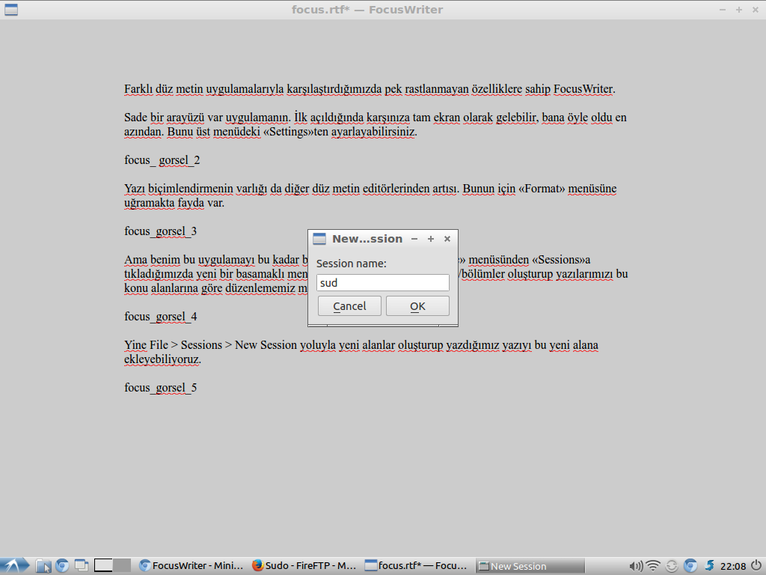Switch to Sudo - FireFTP Firefox taskbar window

pos(304,566)
